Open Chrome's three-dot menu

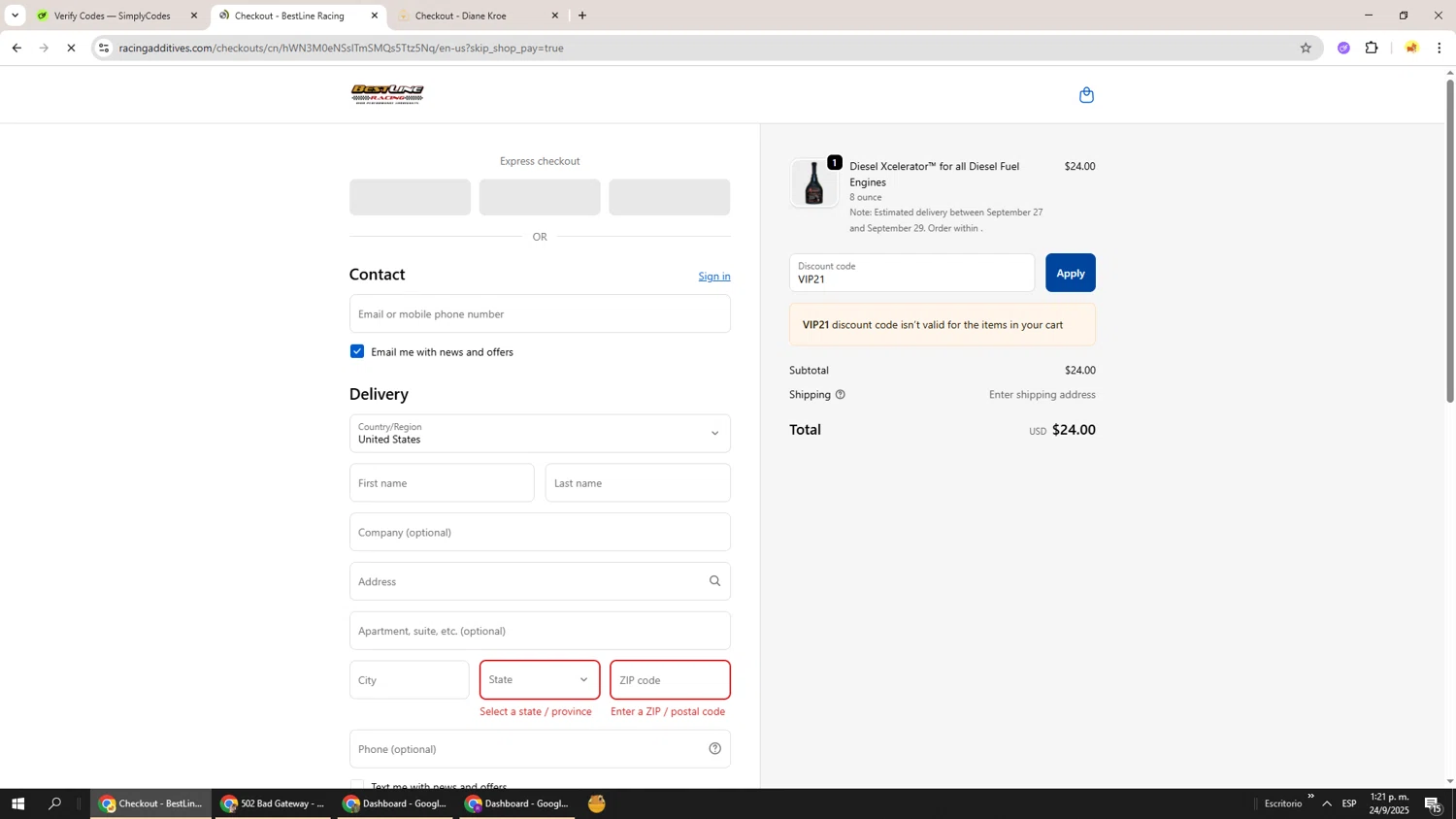[x=1439, y=48]
